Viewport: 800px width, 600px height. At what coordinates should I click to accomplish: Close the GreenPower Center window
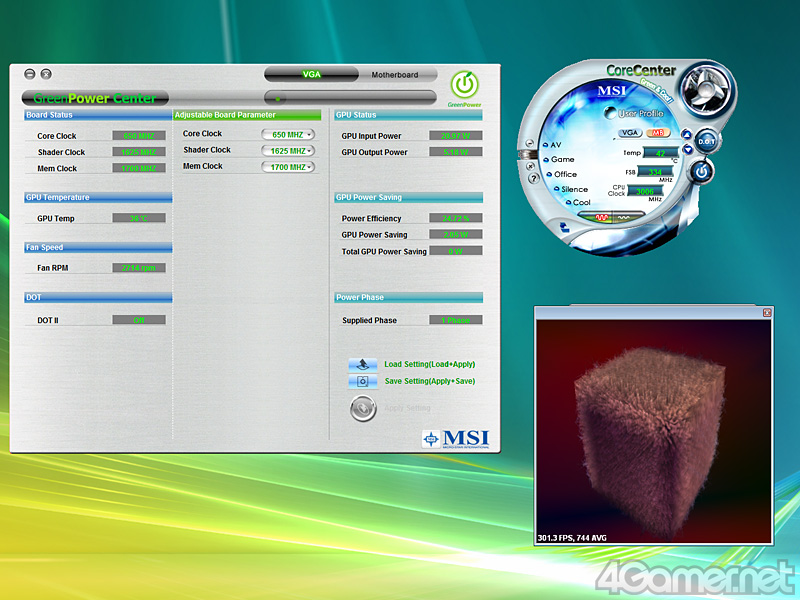(x=46, y=74)
